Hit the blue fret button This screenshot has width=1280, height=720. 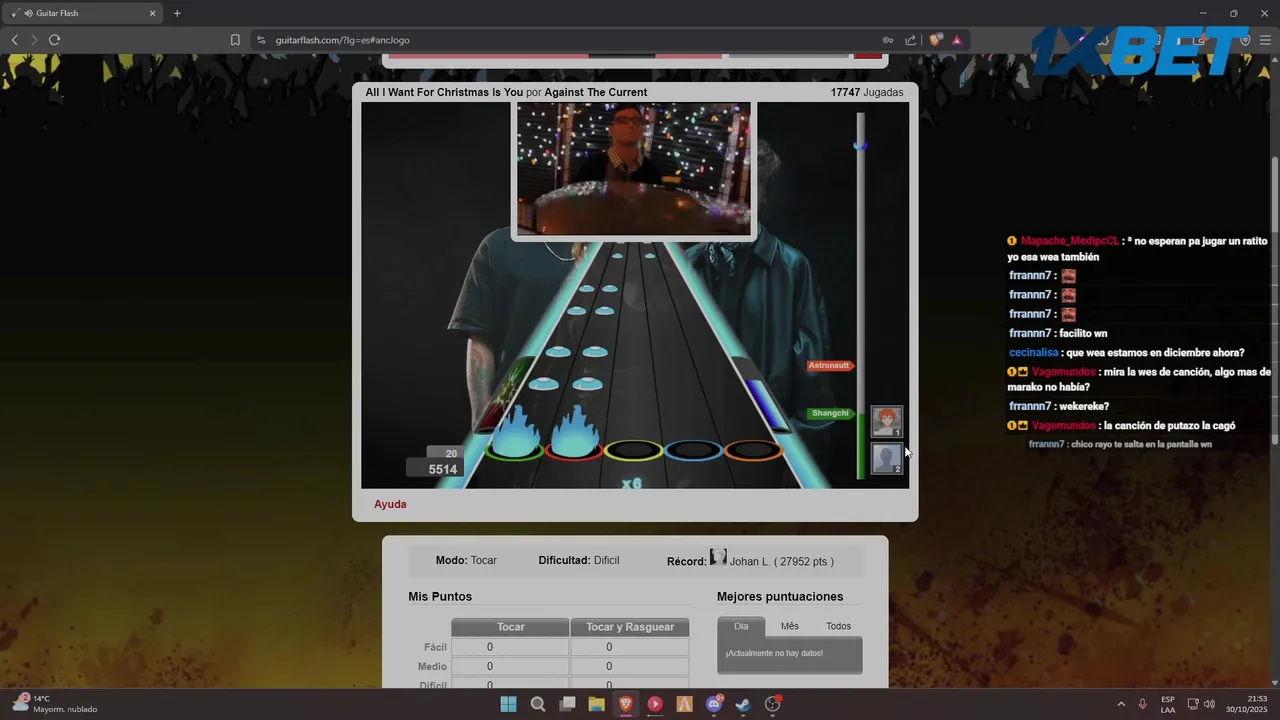[693, 451]
